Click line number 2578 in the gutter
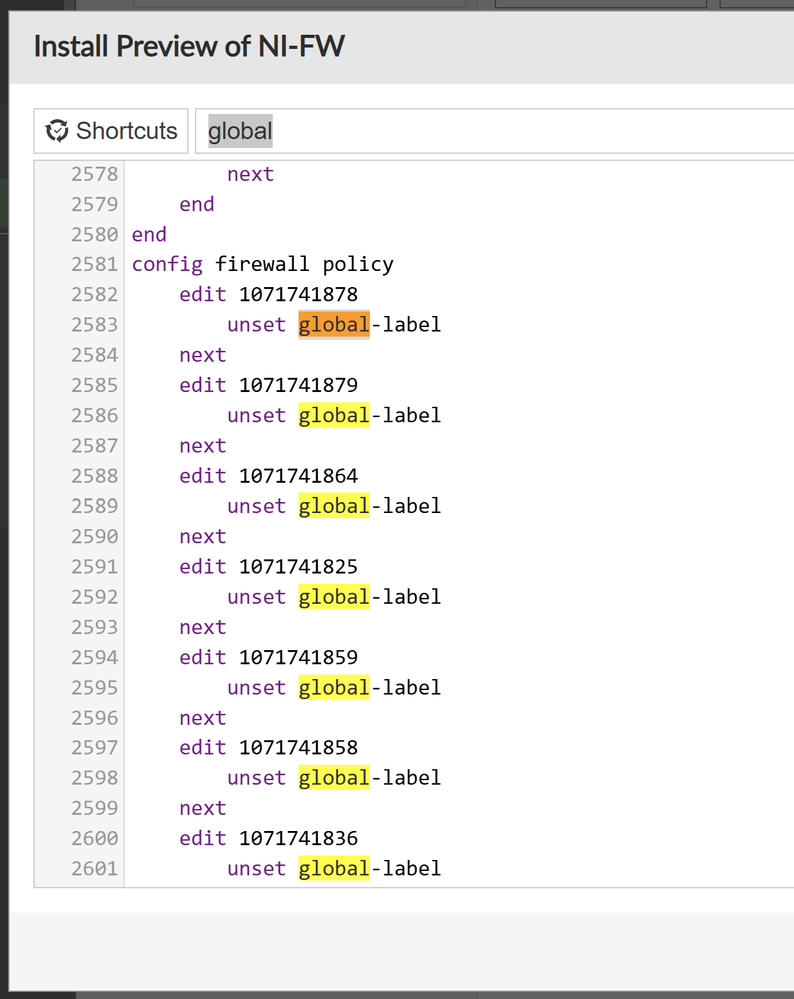 pyautogui.click(x=94, y=174)
